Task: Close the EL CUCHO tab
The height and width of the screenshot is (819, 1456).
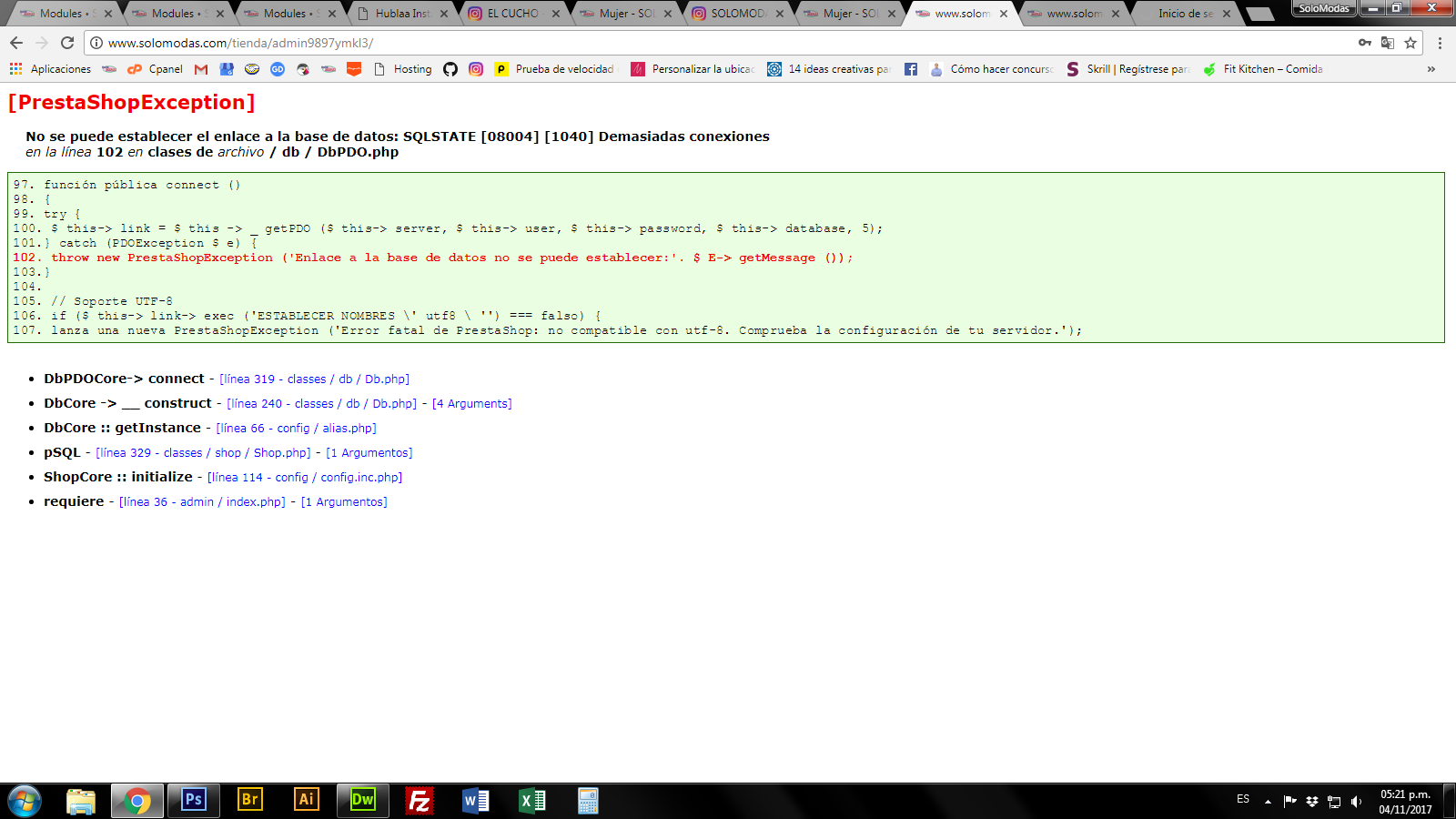Action: pos(556,14)
